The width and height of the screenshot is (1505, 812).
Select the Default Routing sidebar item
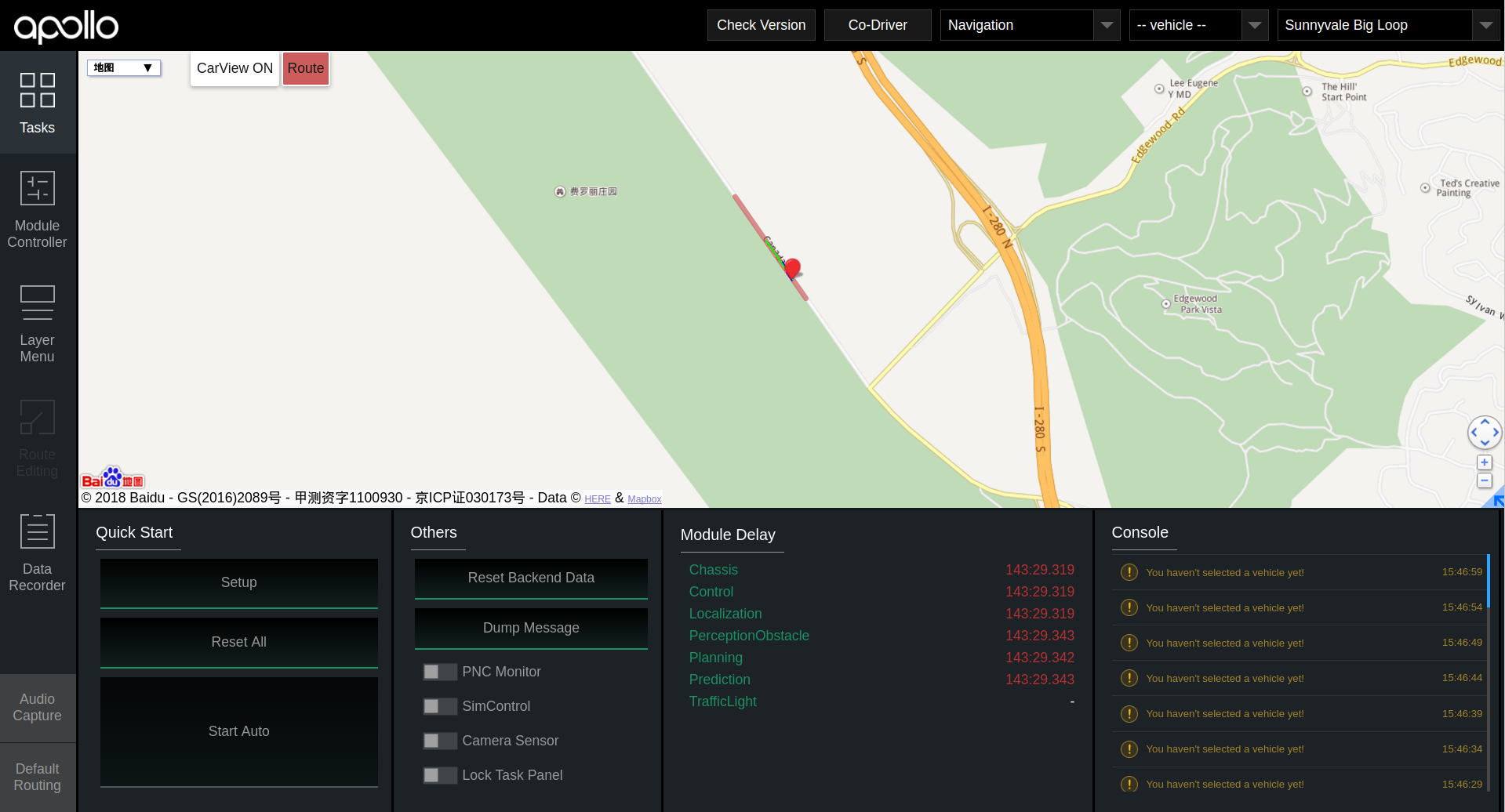(x=37, y=778)
